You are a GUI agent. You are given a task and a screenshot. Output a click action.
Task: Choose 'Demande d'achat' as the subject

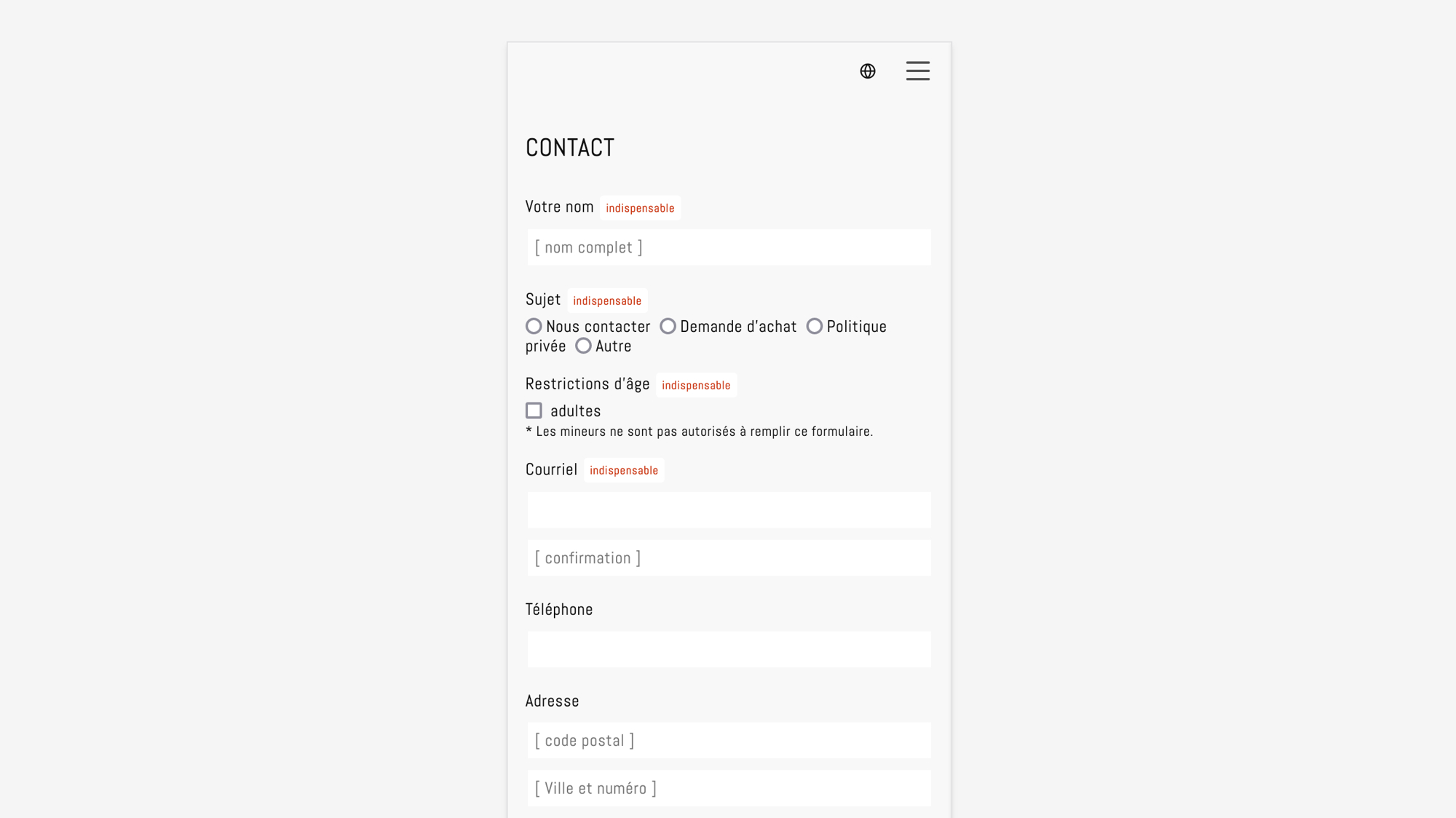coord(668,326)
